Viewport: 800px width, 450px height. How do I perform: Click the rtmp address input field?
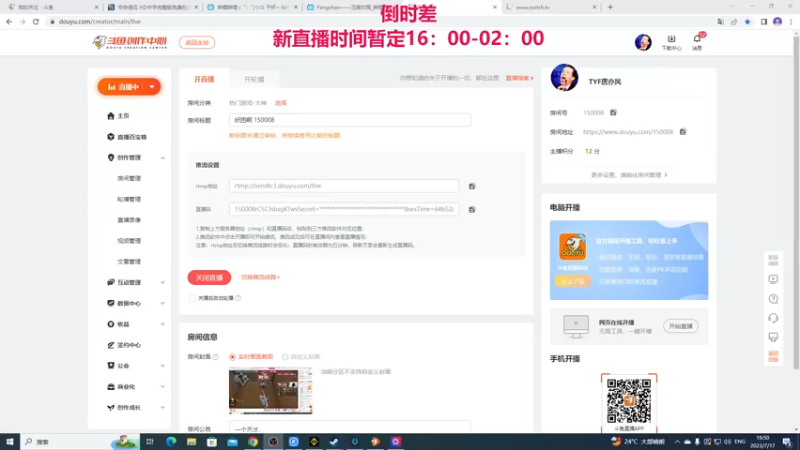point(344,186)
